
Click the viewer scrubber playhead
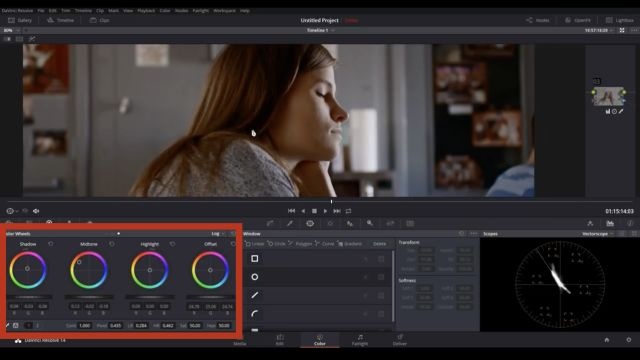coord(331,201)
